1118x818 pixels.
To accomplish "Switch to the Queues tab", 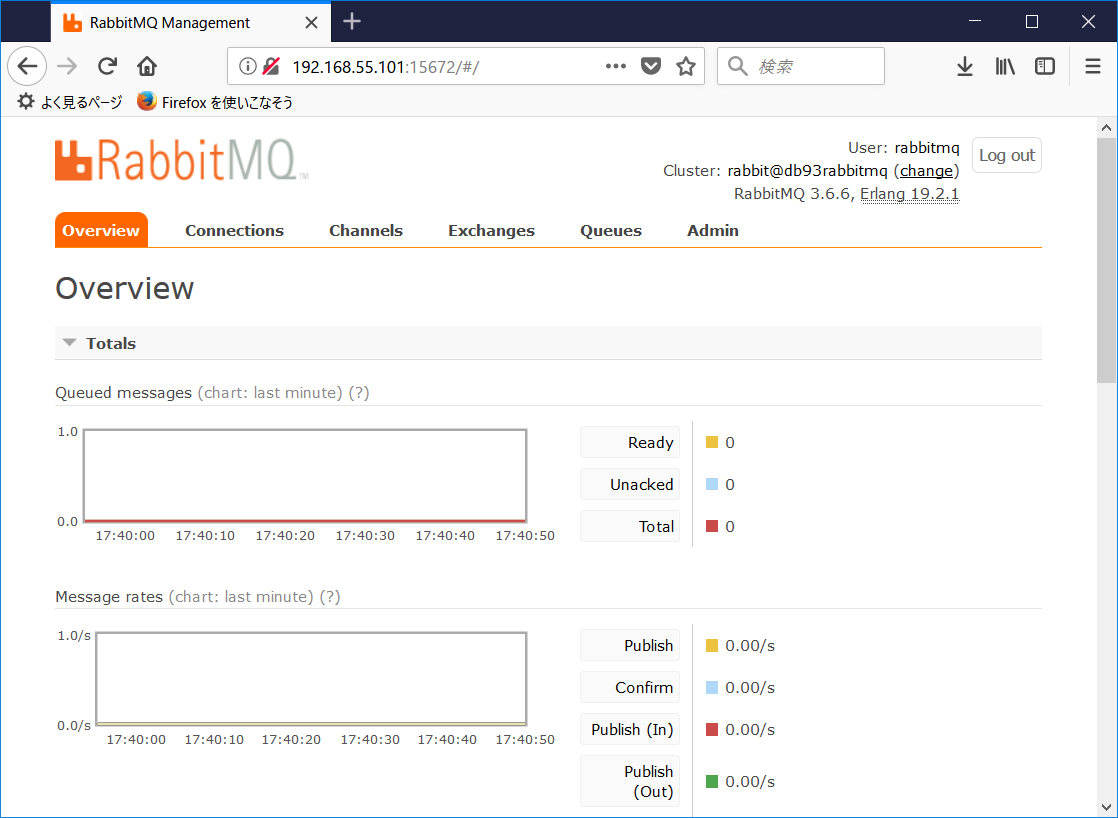I will tap(610, 230).
